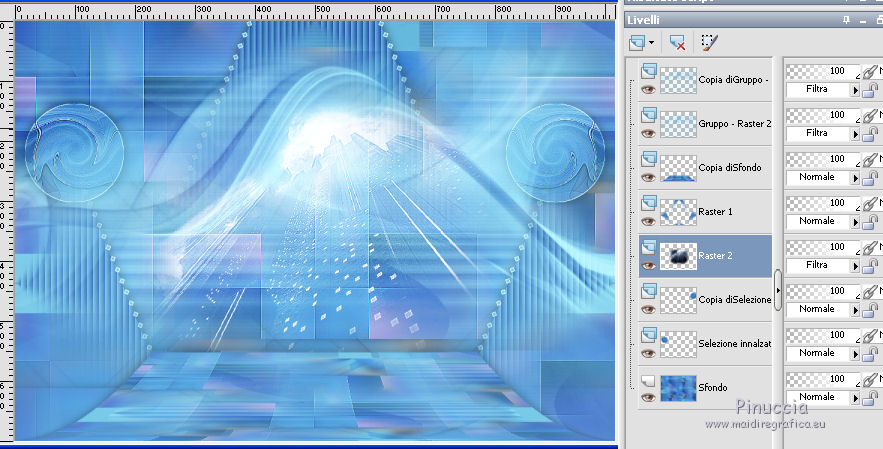Click layer link chain icon for Copia diSfondo

coord(871,159)
